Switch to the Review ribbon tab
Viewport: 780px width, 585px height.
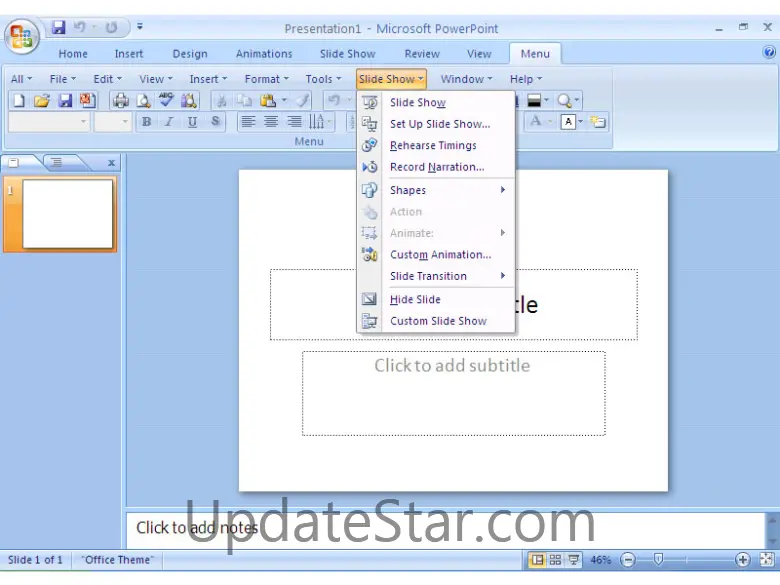[422, 54]
